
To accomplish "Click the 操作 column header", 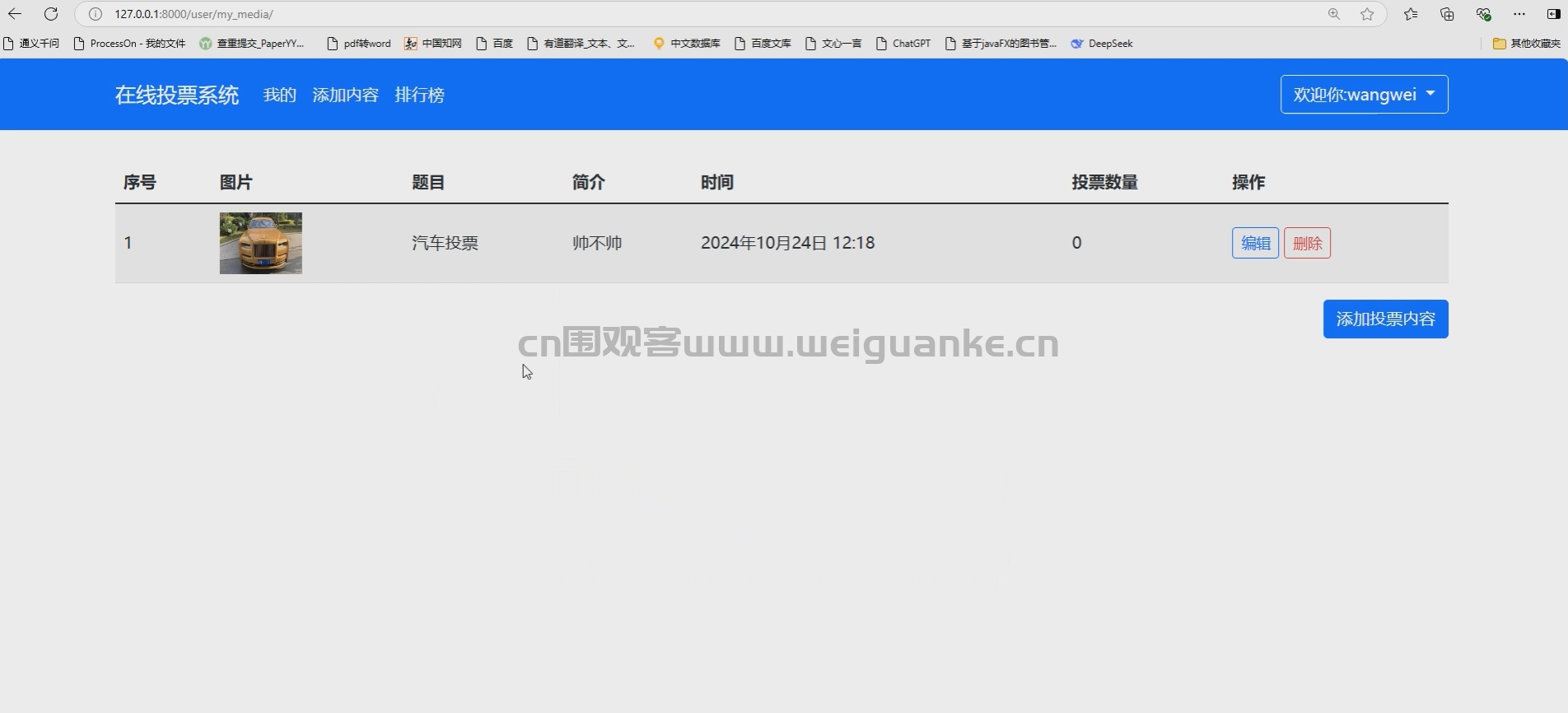I will tap(1248, 182).
